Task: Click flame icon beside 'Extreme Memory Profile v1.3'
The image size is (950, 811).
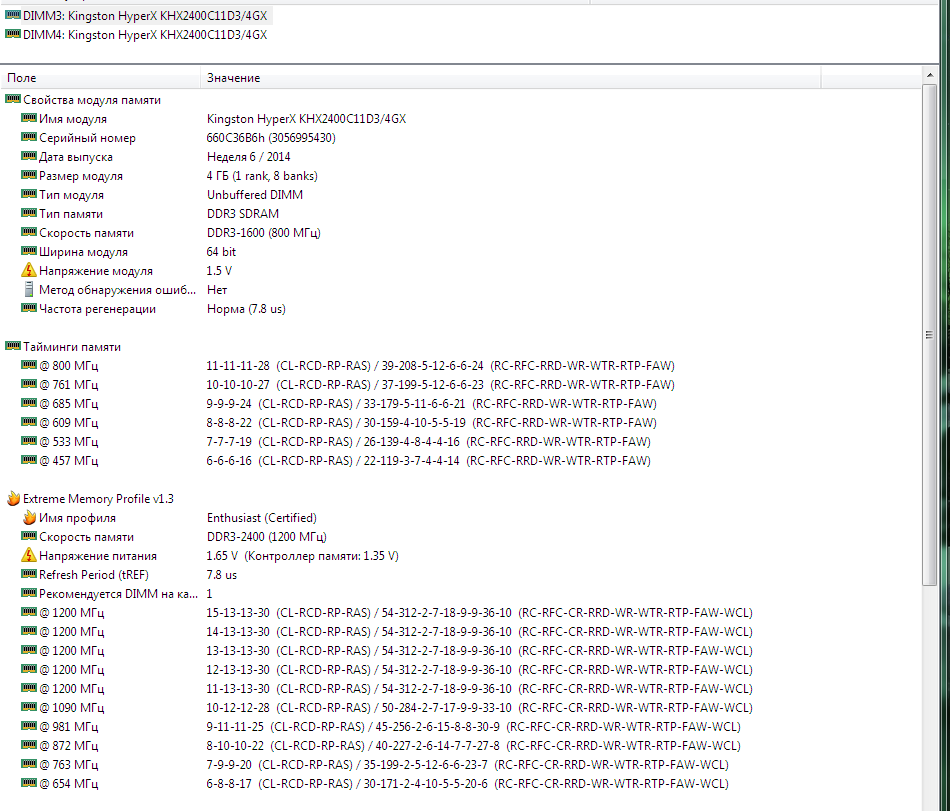Action: click(x=13, y=498)
